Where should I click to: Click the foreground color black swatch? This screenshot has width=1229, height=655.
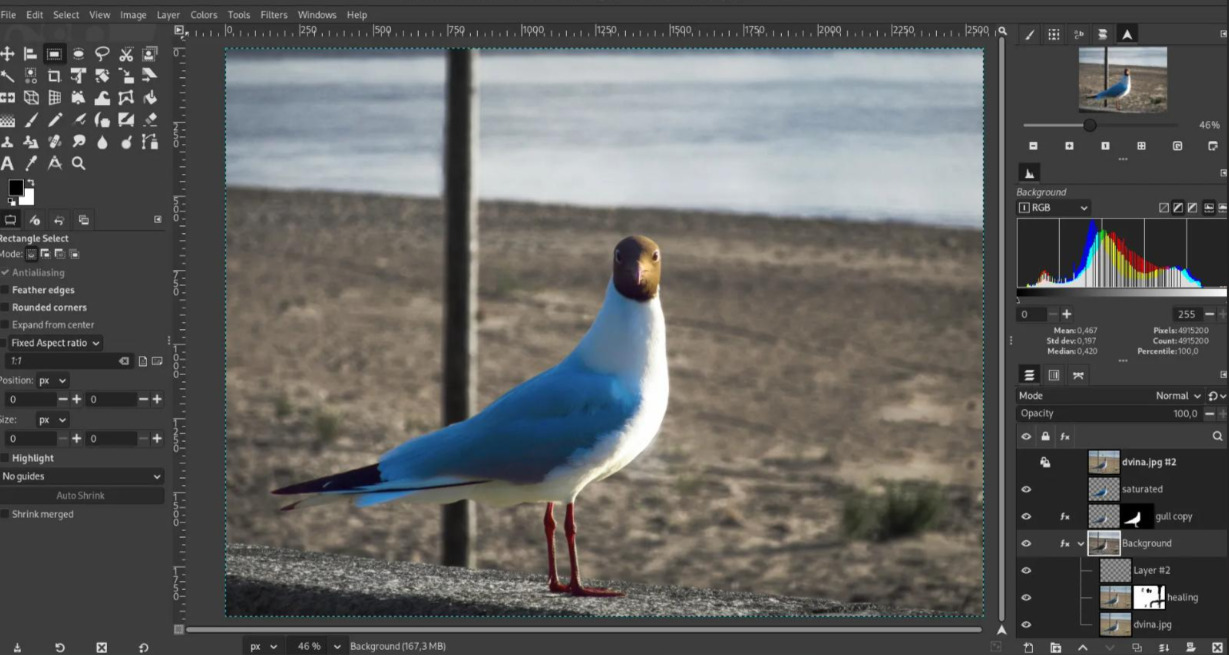pos(16,188)
